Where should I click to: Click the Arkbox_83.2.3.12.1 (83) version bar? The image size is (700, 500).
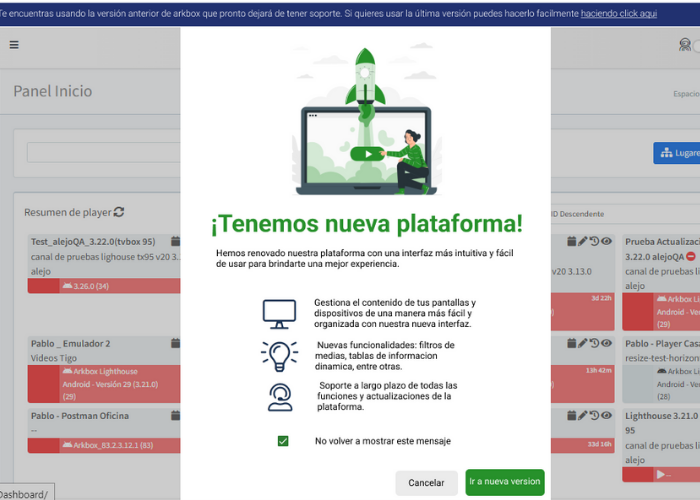pos(104,445)
